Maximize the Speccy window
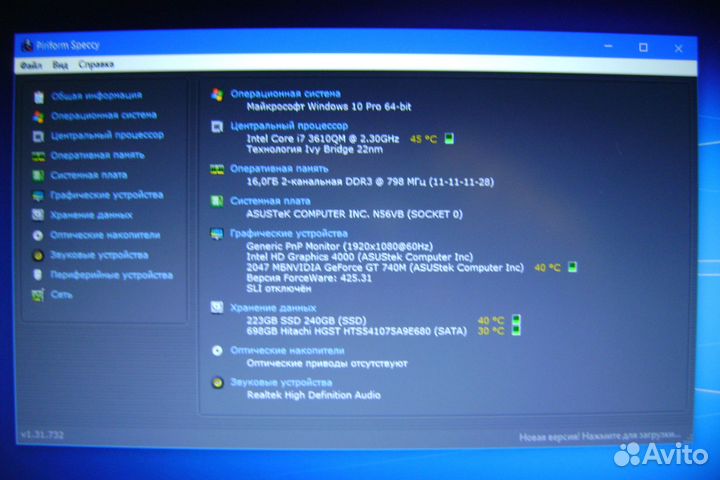Image resolution: width=720 pixels, height=480 pixels. pos(643,47)
